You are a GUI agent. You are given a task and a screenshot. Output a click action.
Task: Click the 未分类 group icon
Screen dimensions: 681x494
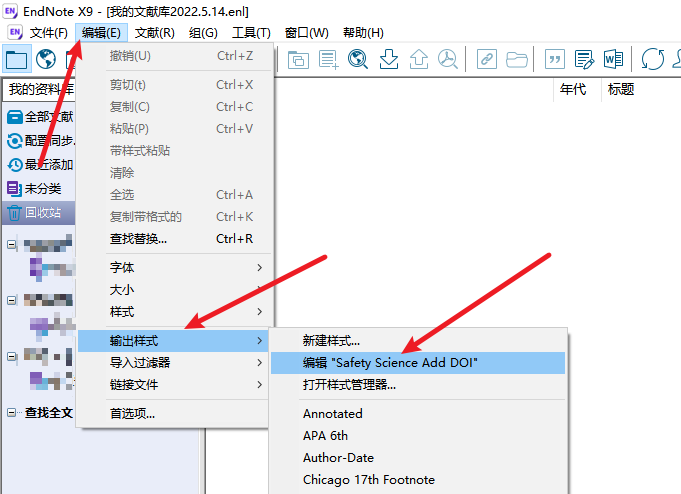[x=14, y=189]
